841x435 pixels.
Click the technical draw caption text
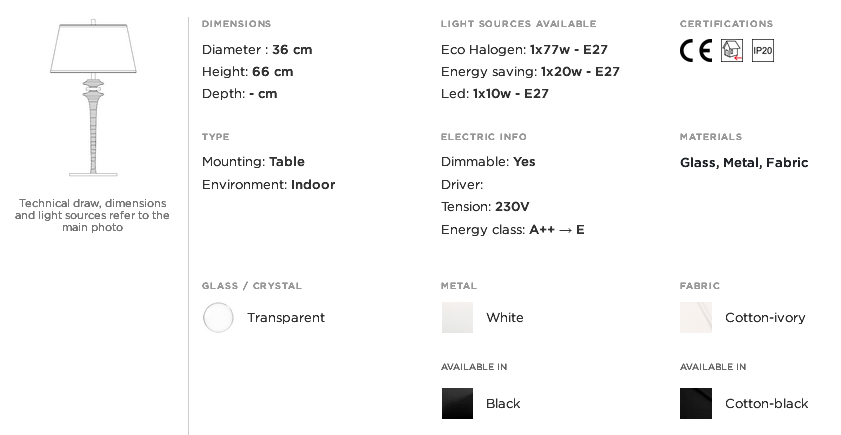[x=92, y=215]
